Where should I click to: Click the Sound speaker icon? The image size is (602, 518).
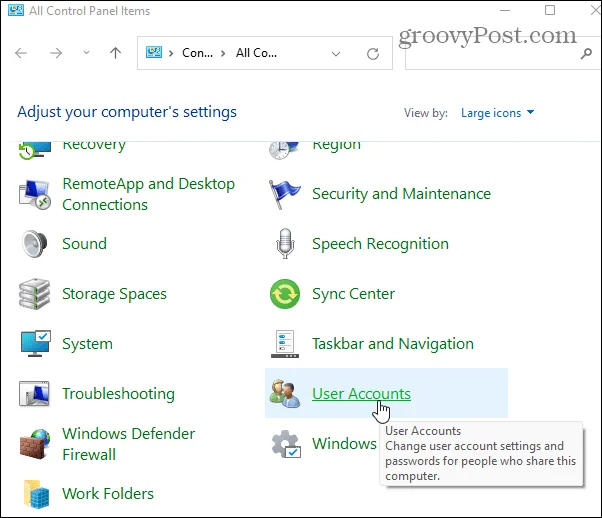click(35, 244)
